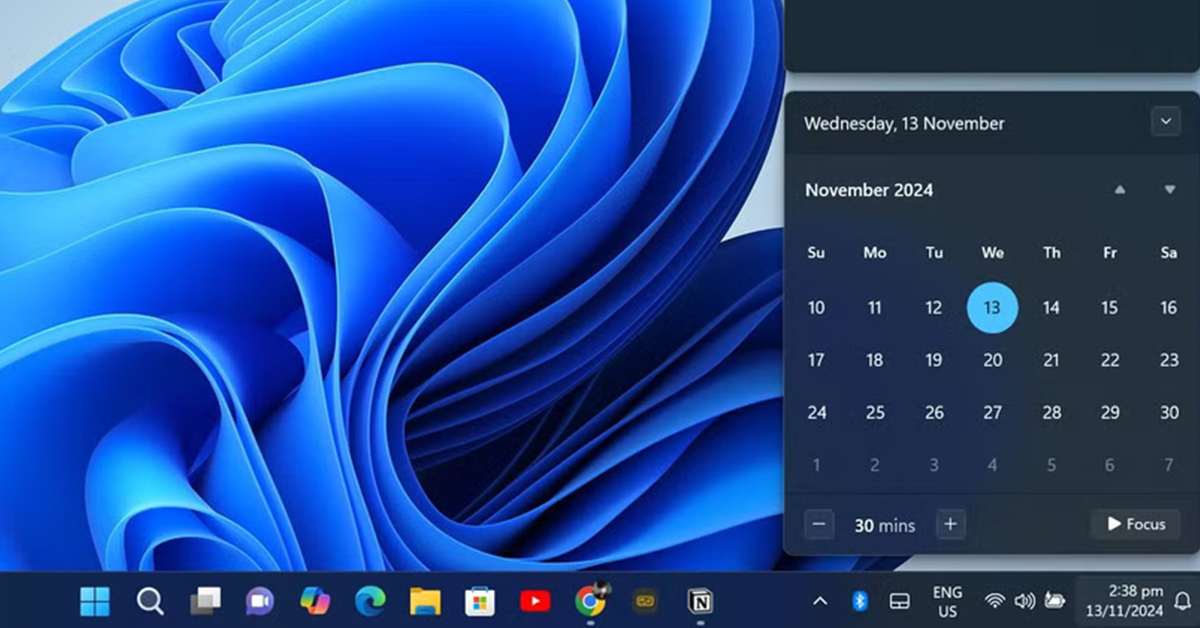The width and height of the screenshot is (1200, 628).
Task: Open Google Chrome
Action: click(590, 601)
